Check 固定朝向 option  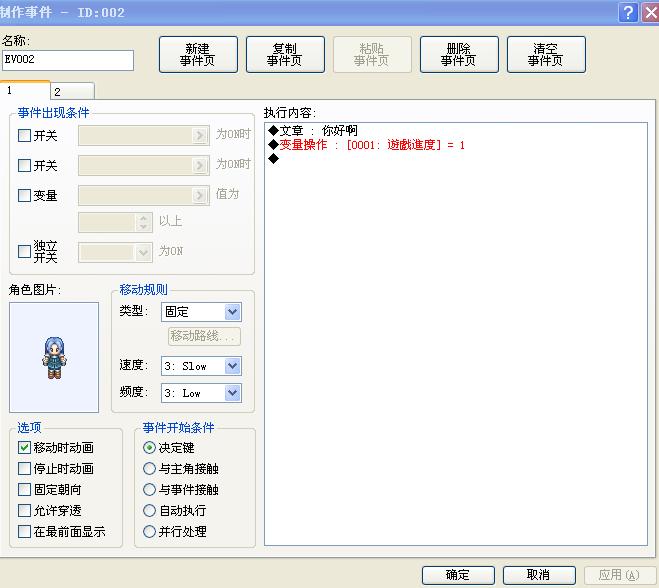(24, 490)
